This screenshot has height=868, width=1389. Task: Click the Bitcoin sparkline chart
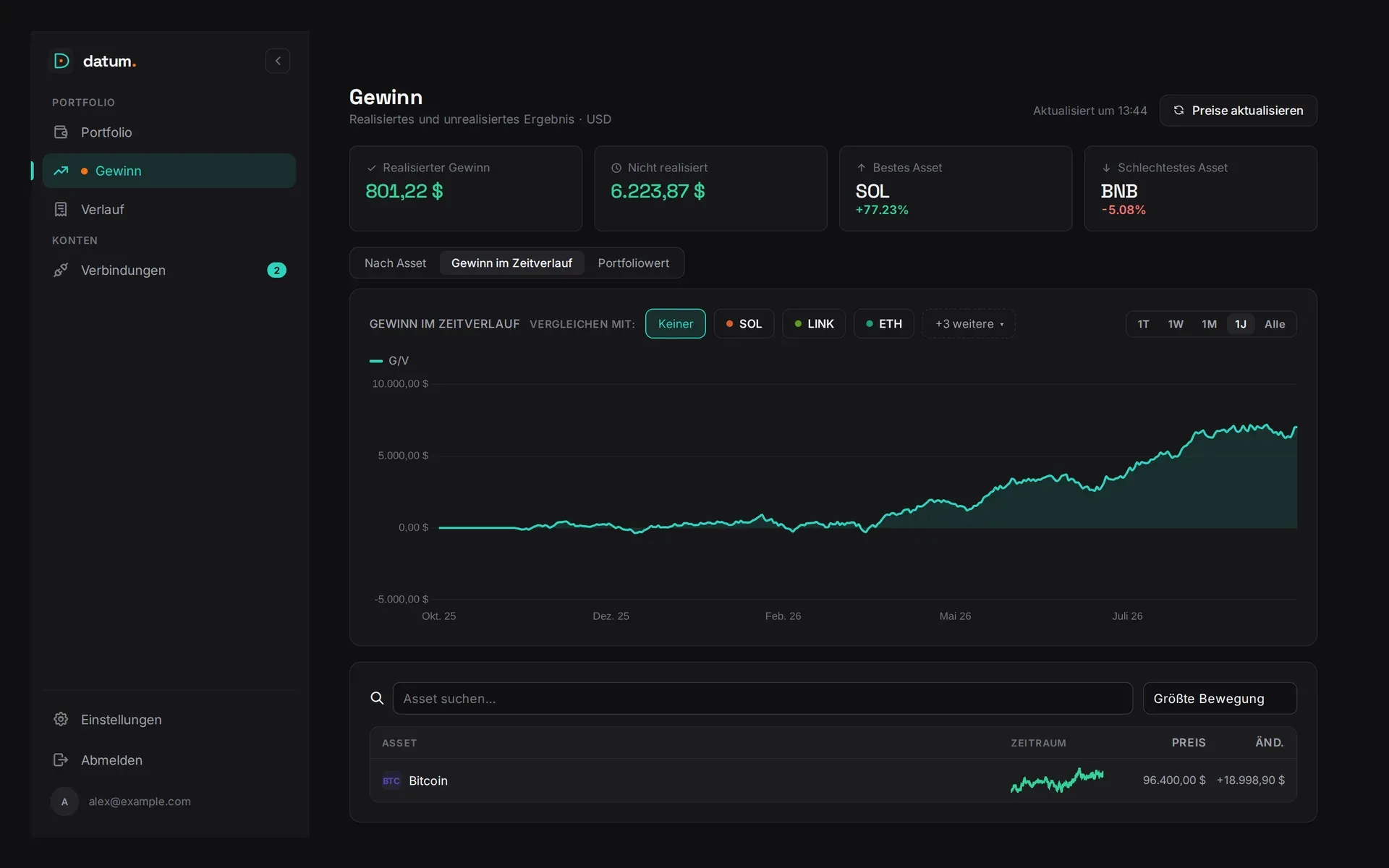[x=1057, y=780]
